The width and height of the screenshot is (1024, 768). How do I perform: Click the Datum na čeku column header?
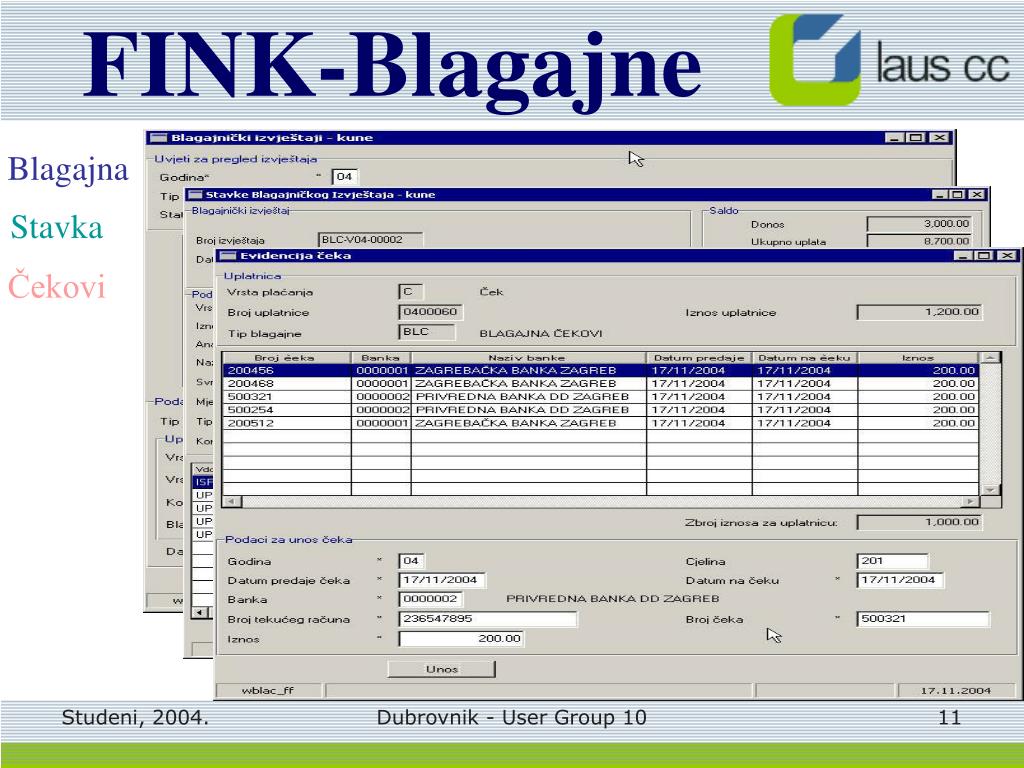point(805,358)
